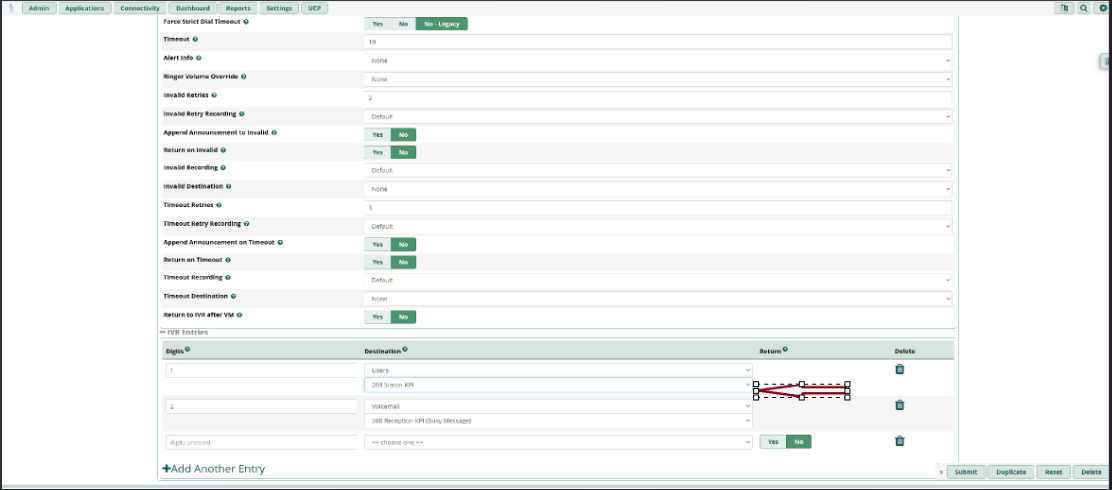Click help icon next to Destination column header
The image size is (1112, 490).
click(405, 349)
